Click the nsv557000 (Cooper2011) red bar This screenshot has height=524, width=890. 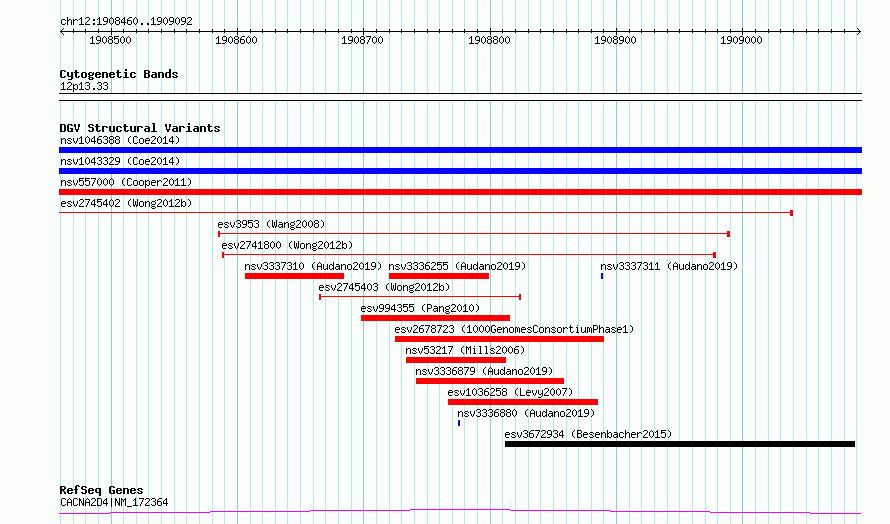[x=460, y=192]
